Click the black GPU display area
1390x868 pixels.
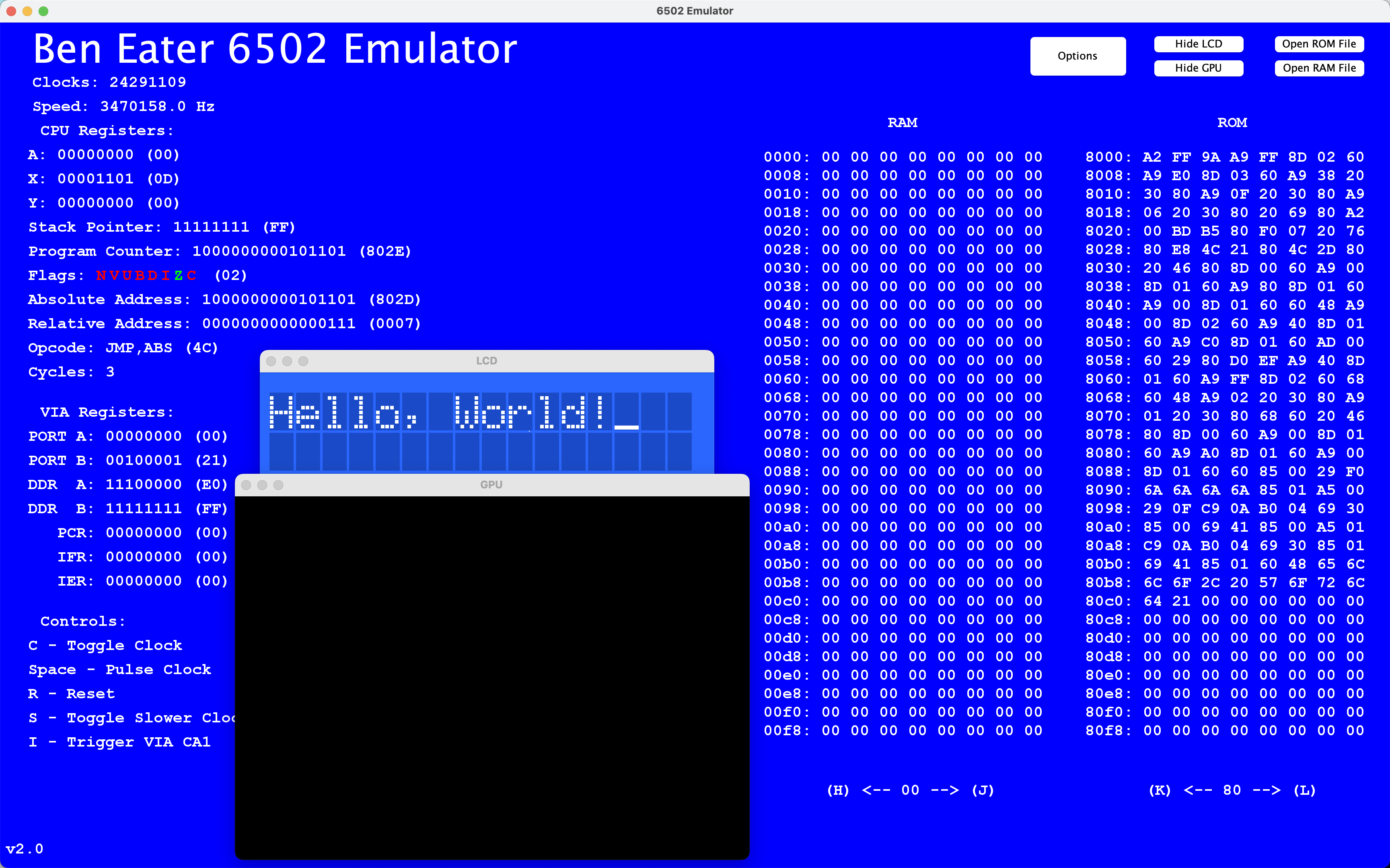coord(492,677)
